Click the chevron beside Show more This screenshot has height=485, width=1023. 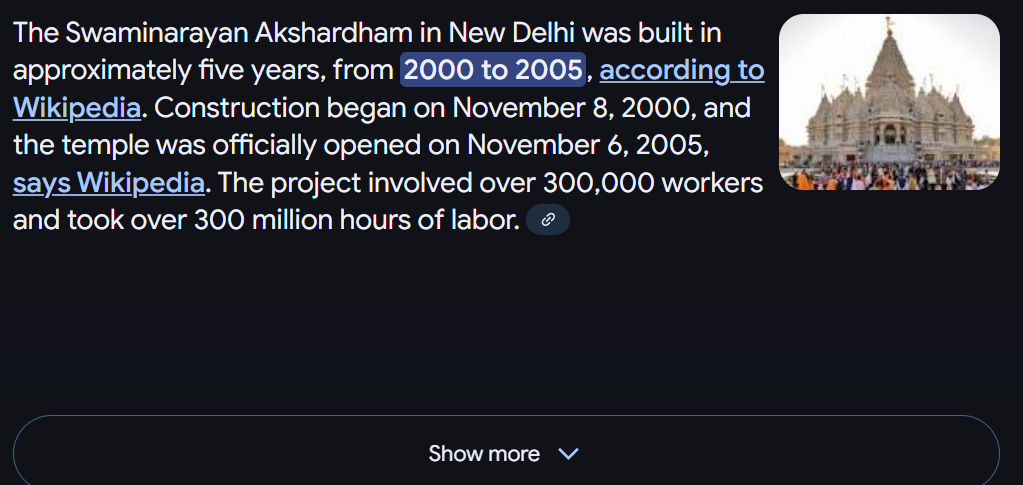pyautogui.click(x=568, y=454)
